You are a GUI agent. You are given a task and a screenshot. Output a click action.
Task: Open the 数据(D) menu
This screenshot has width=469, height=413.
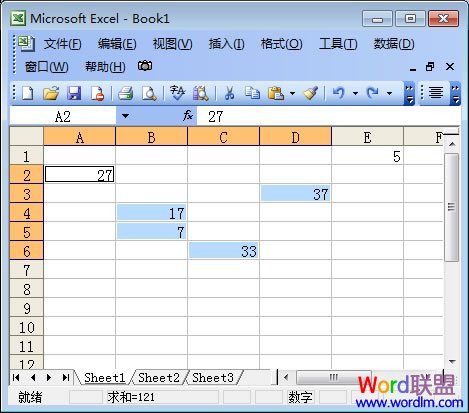394,44
